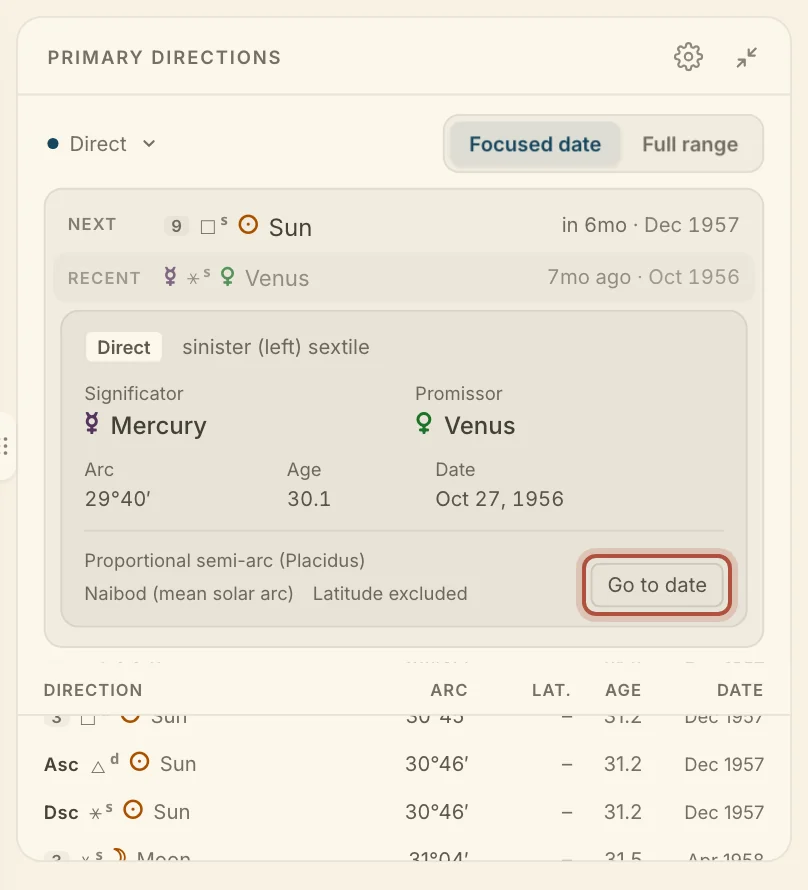This screenshot has width=808, height=890.
Task: Click Venus promissor symbol
Action: coord(424,423)
